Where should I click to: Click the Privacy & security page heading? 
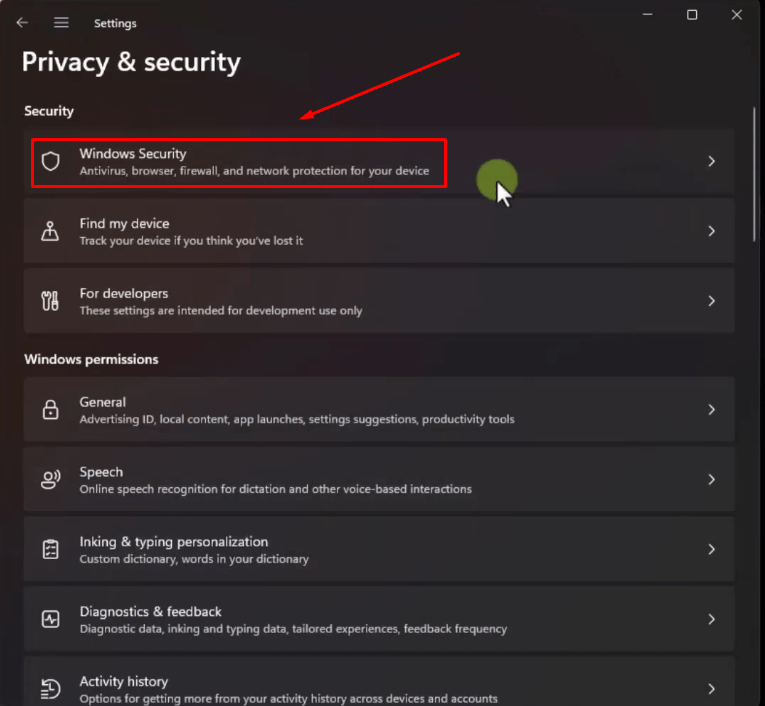pyautogui.click(x=131, y=62)
